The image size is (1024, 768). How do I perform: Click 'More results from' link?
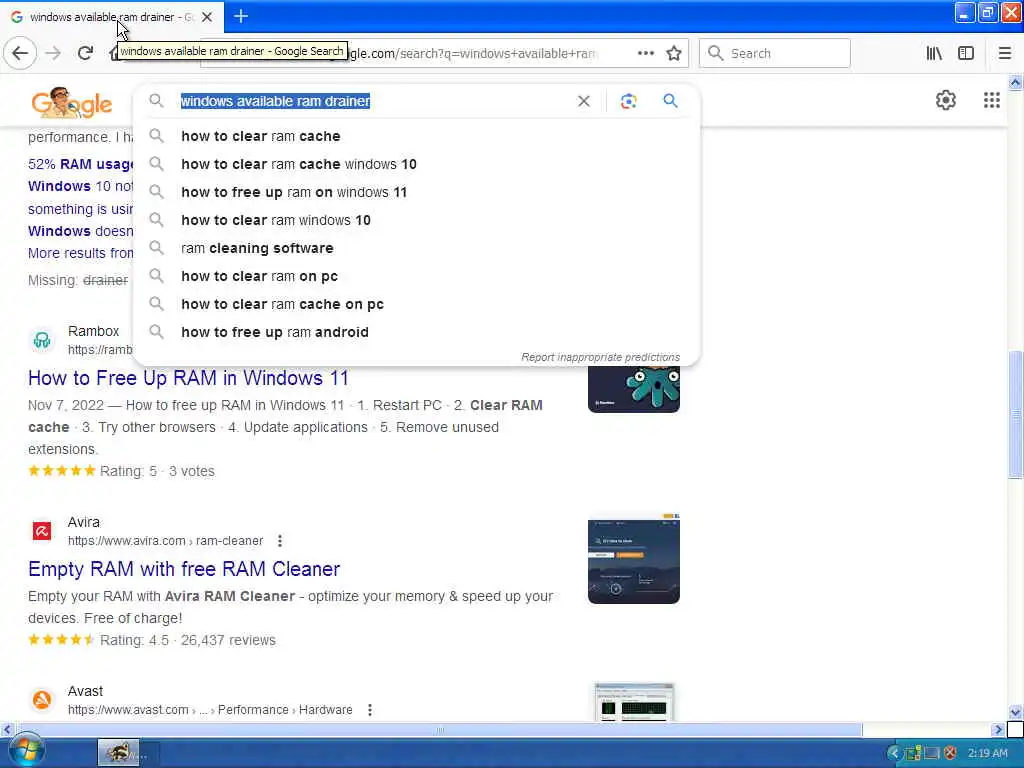click(80, 253)
